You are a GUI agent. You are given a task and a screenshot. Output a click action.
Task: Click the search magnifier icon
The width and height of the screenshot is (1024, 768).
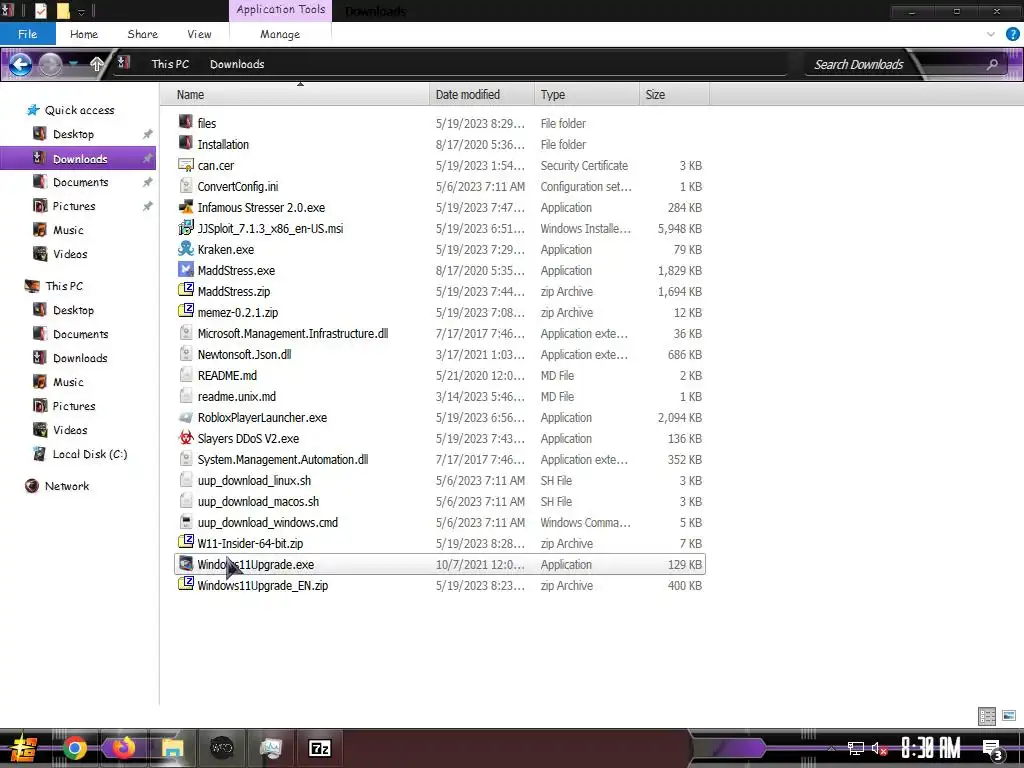point(992,64)
